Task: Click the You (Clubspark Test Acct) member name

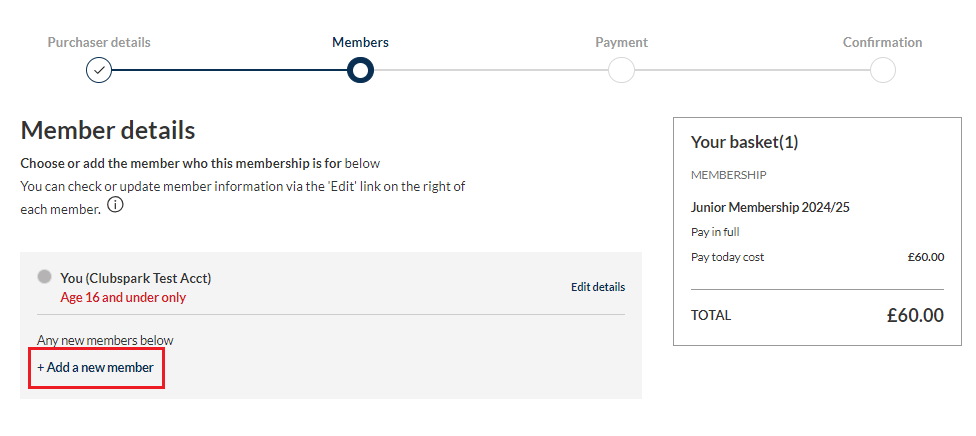Action: [136, 278]
